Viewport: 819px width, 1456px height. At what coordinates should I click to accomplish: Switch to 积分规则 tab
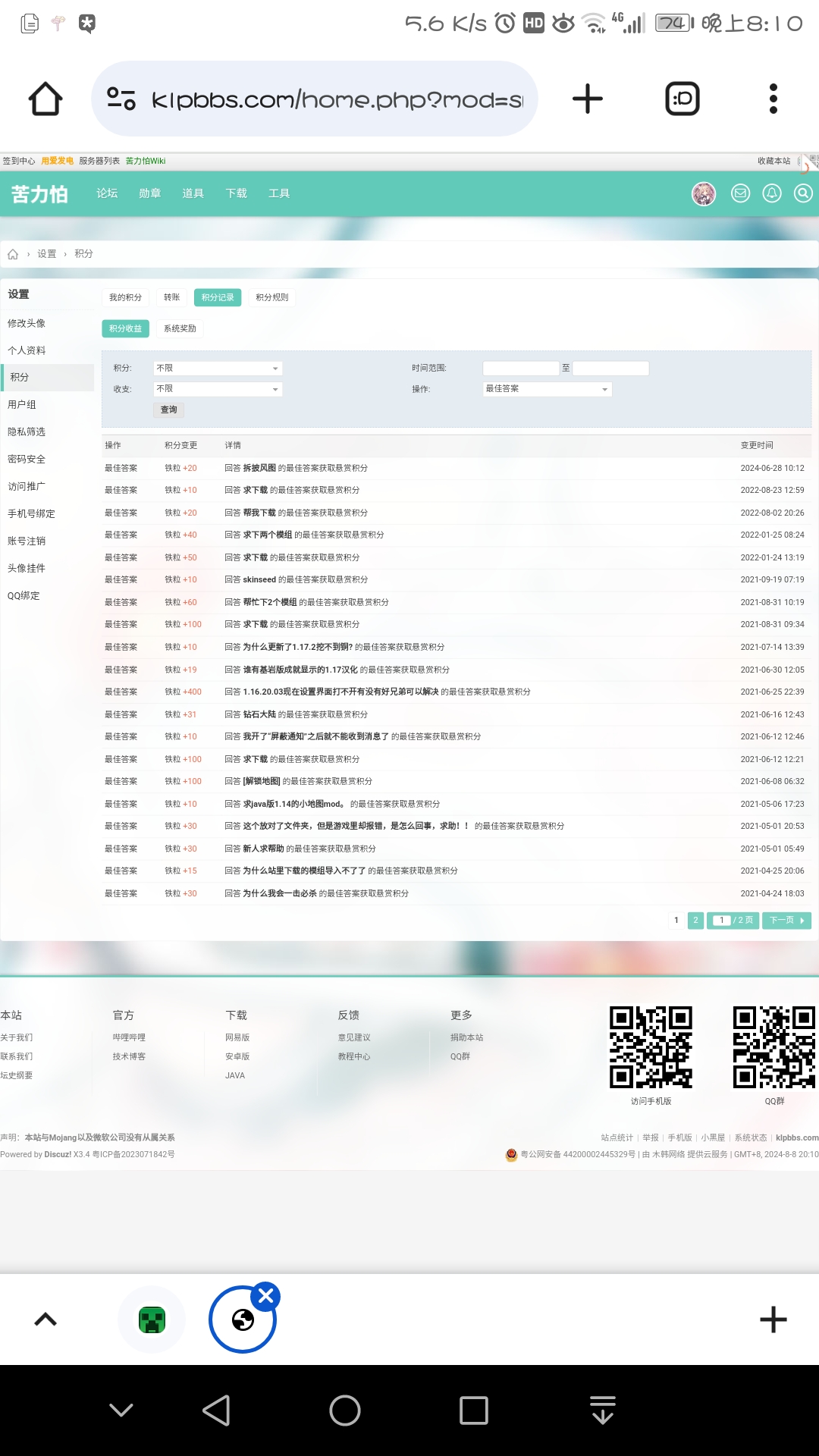[x=272, y=297]
